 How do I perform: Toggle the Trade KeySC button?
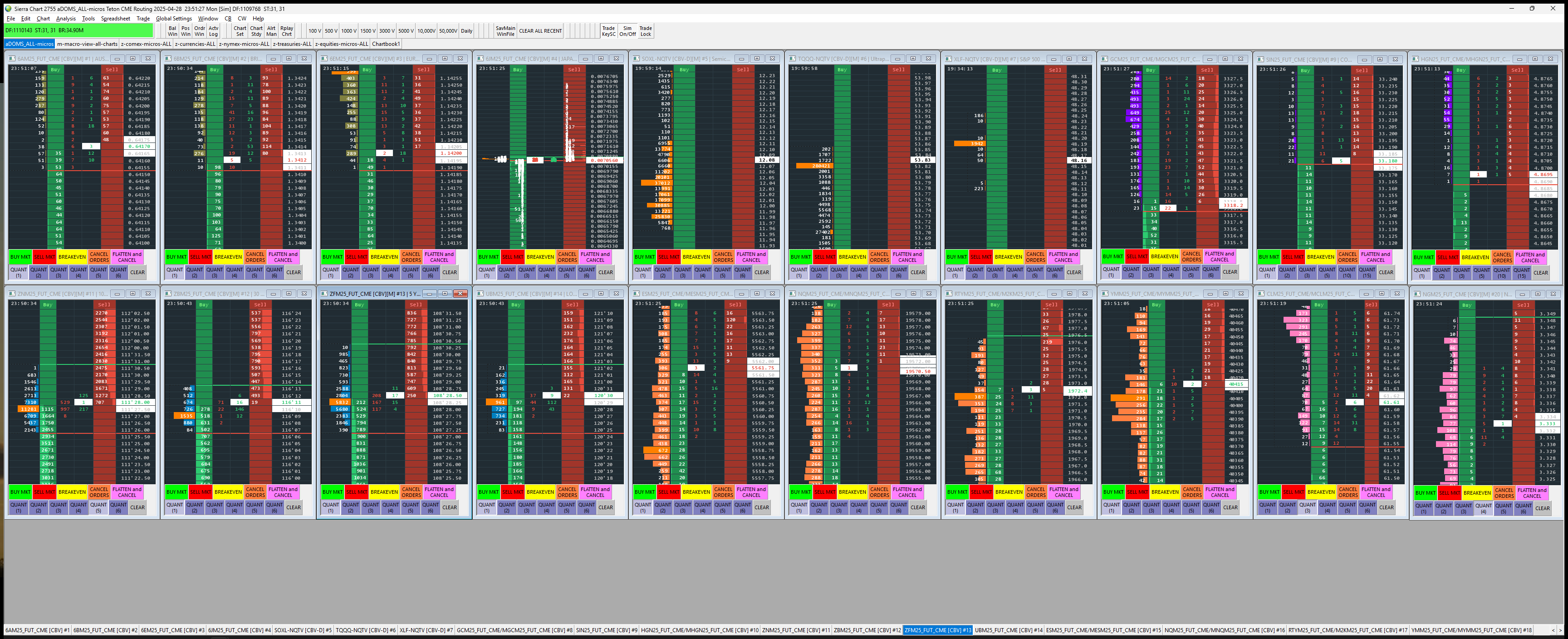[608, 30]
